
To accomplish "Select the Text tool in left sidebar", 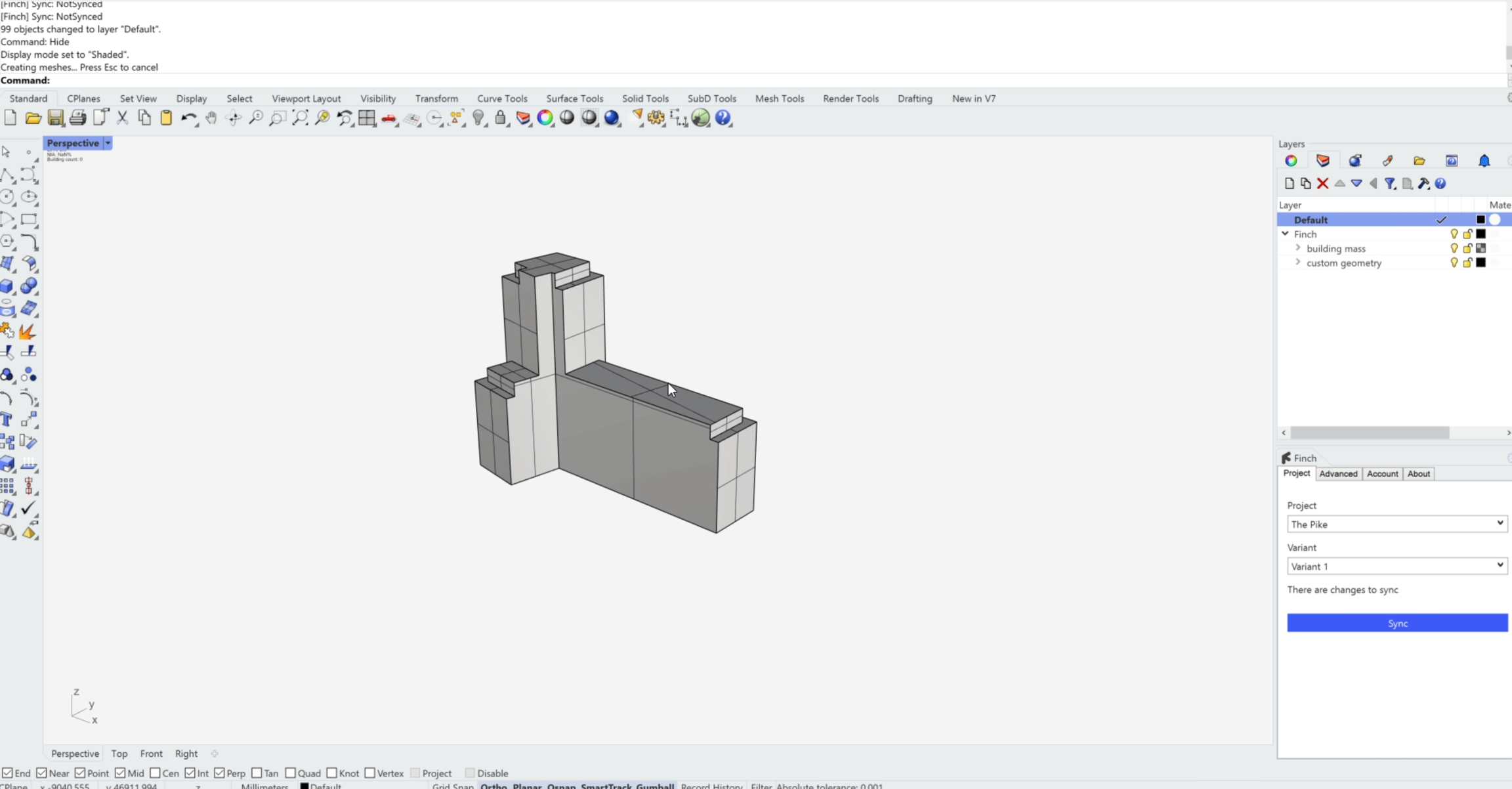I will click(7, 420).
